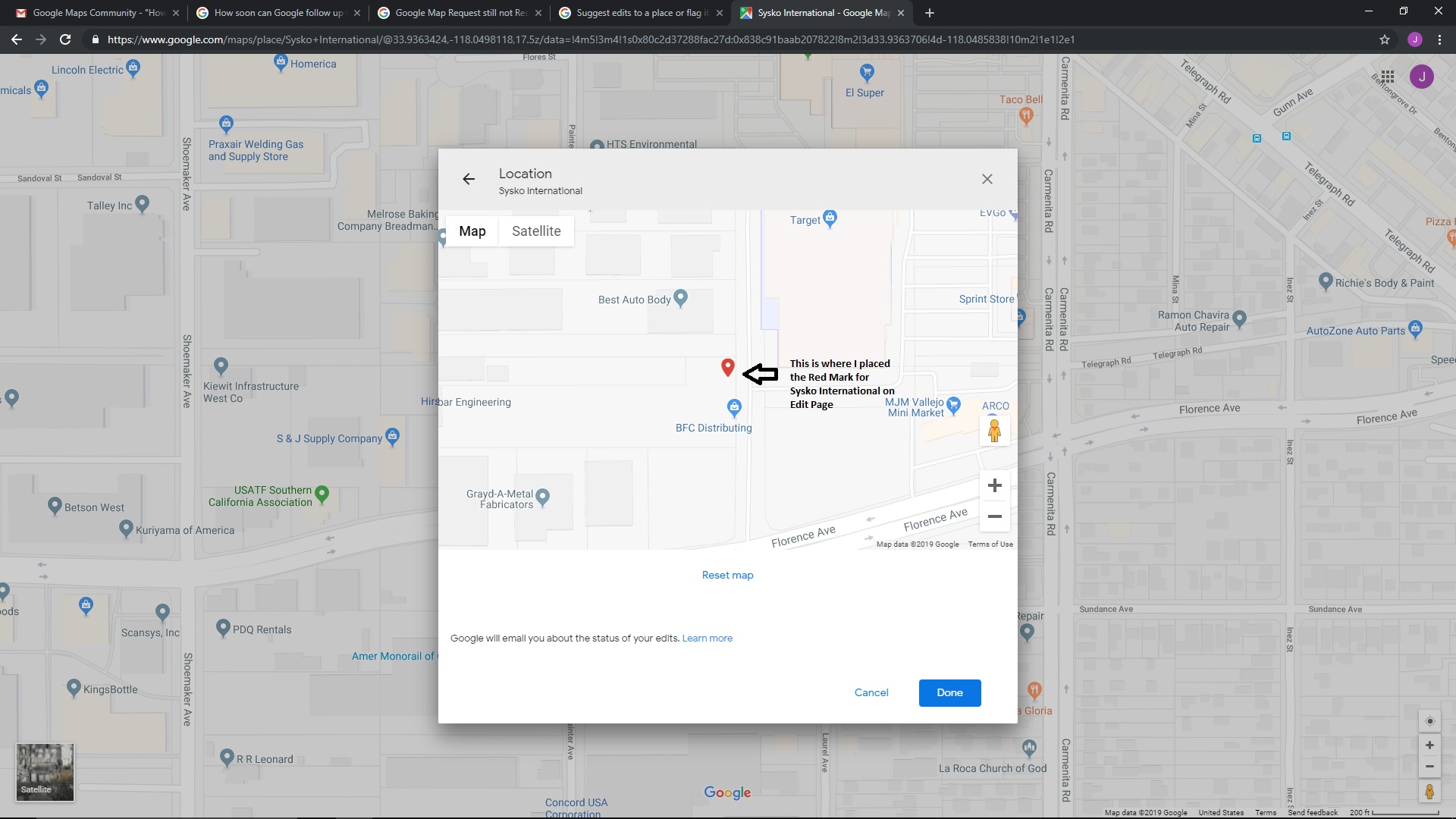Screen dimensions: 1456x819
Task: Close the Location dialog with X
Action: (x=987, y=179)
